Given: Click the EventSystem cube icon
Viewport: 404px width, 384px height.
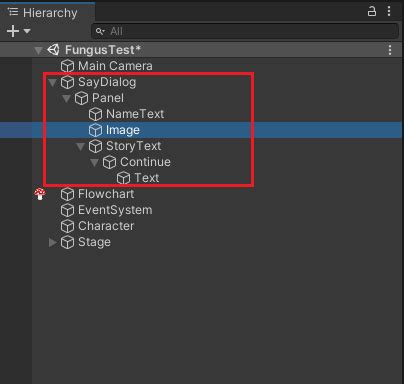Looking at the screenshot, I should 67,210.
